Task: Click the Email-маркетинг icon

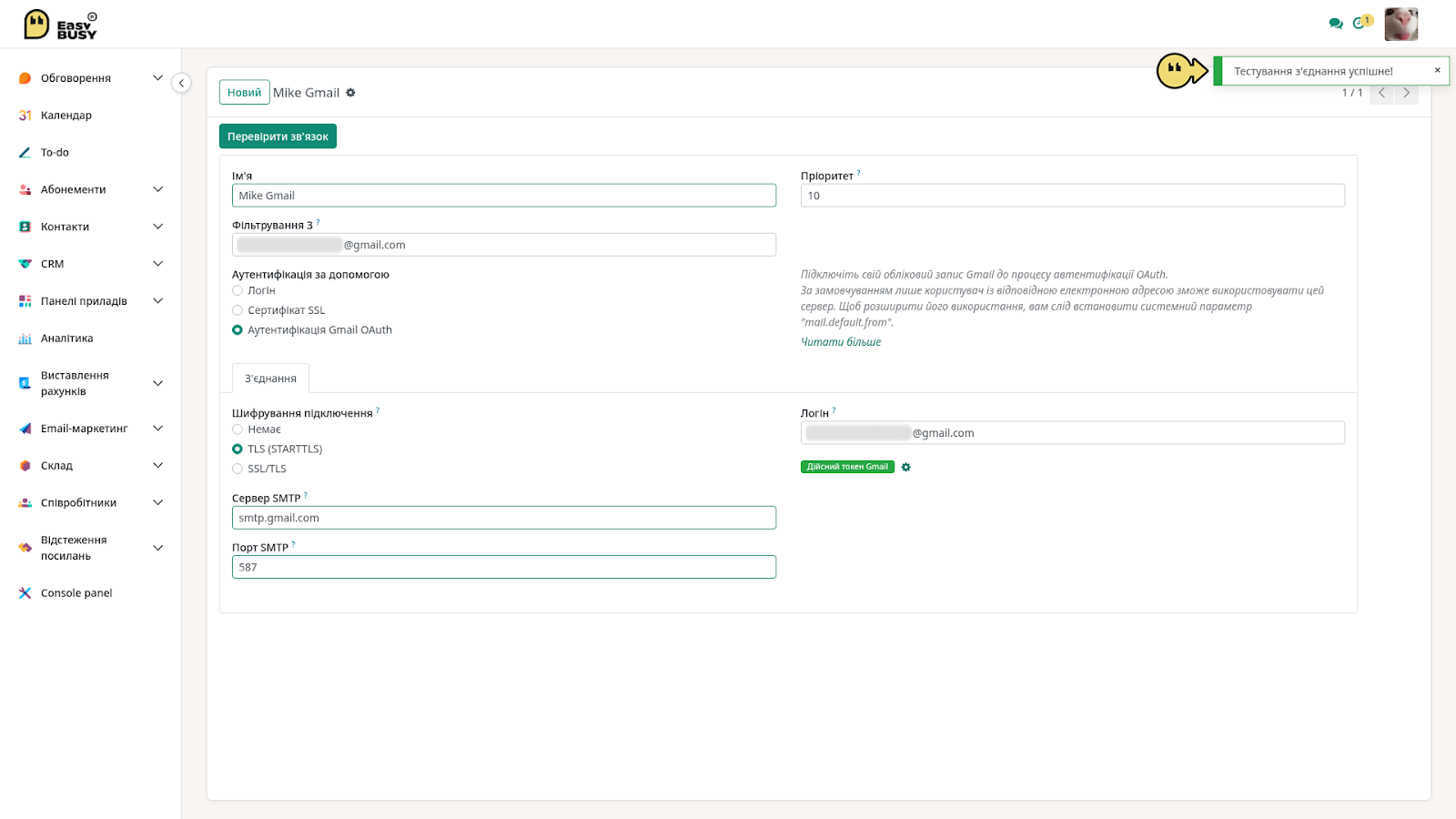Action: click(x=25, y=429)
